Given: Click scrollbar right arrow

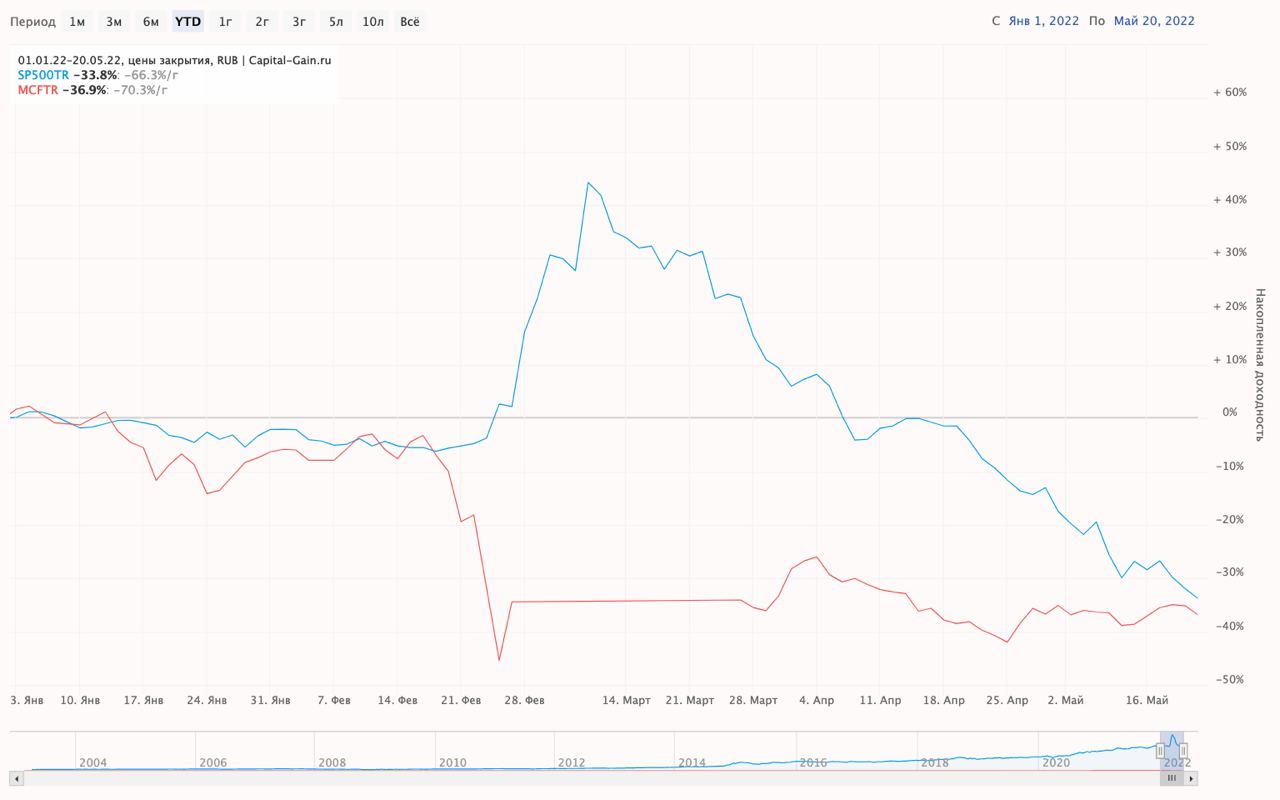Looking at the screenshot, I should point(1191,778).
